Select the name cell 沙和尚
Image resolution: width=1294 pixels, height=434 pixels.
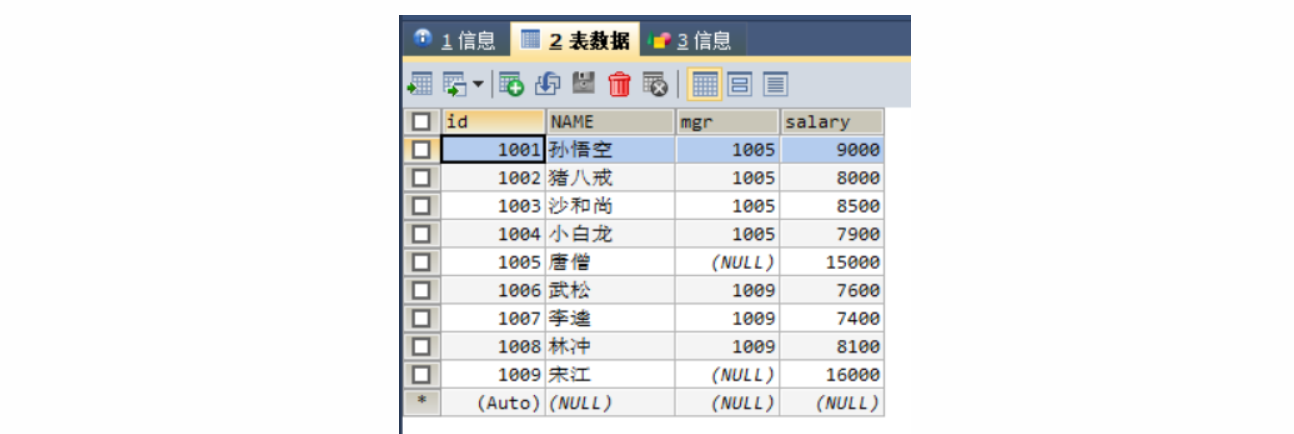coord(610,206)
